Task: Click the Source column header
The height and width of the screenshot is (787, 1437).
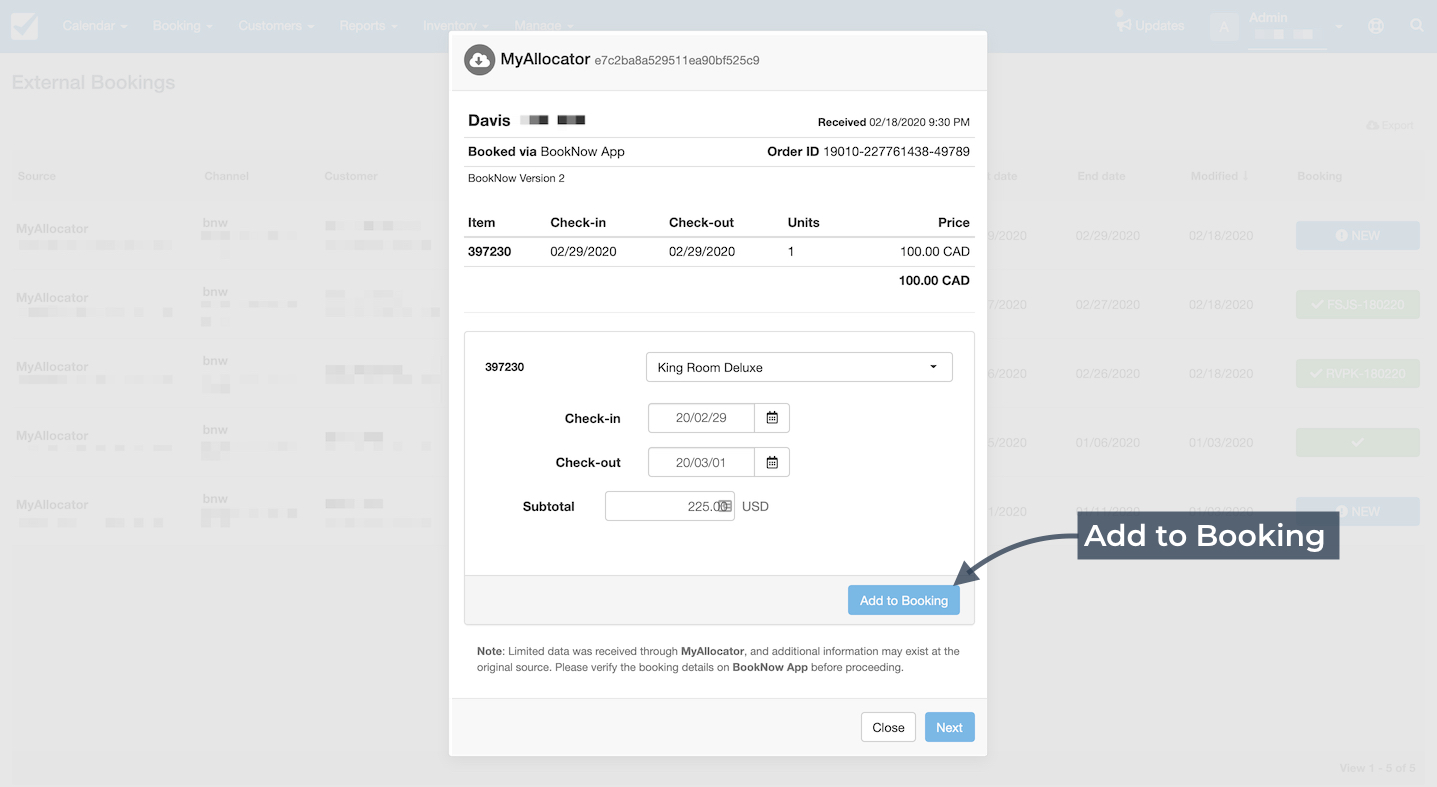Action: 37,176
